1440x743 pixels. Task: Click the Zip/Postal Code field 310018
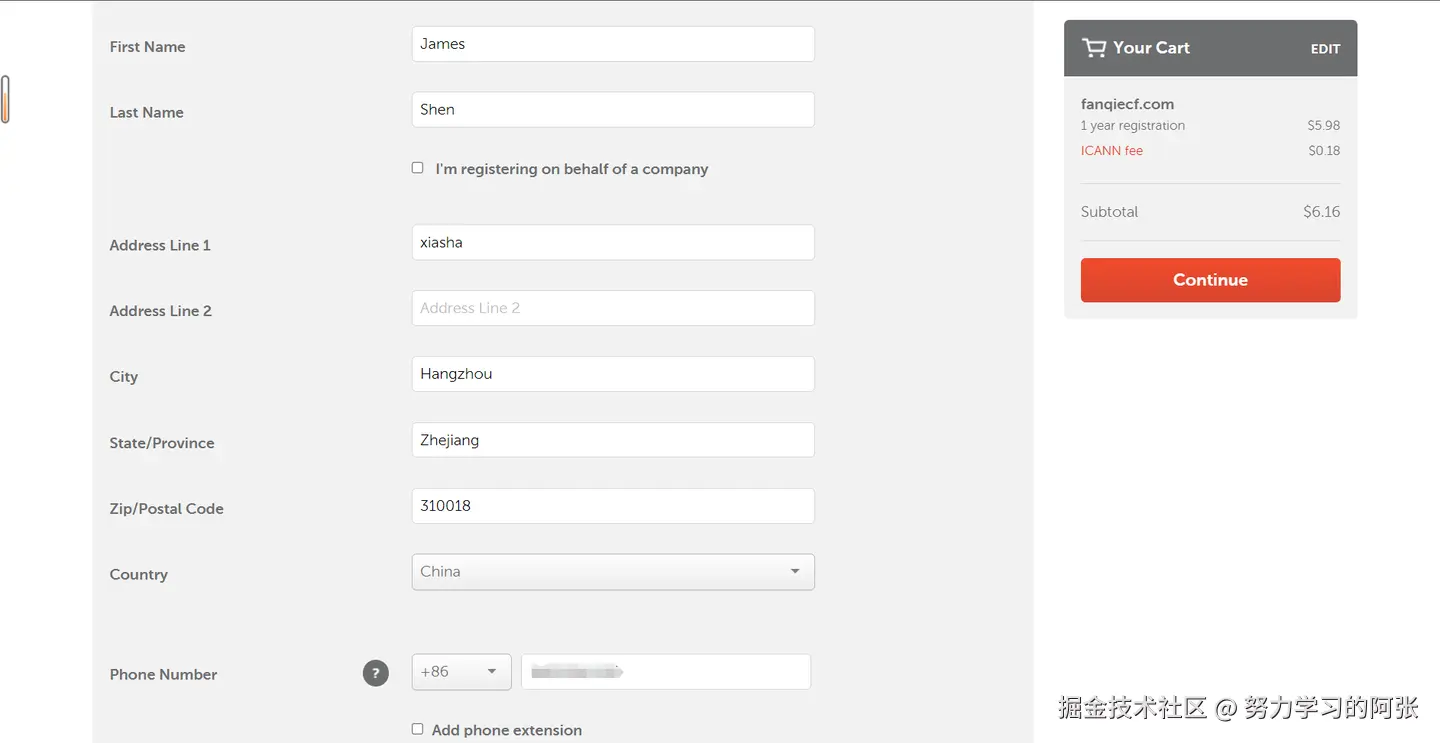613,506
